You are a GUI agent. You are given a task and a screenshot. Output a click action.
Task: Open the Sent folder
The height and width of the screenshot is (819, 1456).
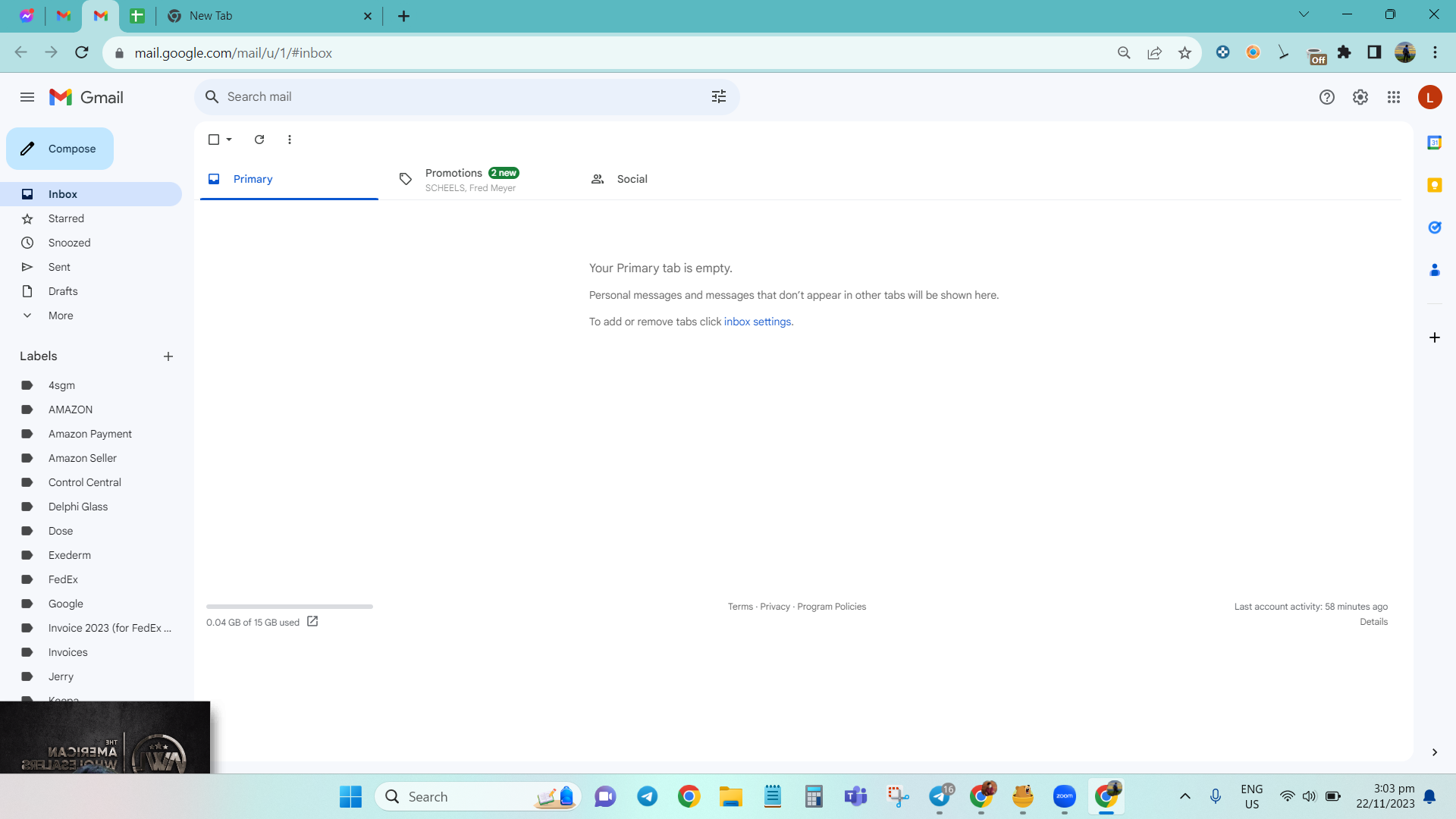coord(91,267)
